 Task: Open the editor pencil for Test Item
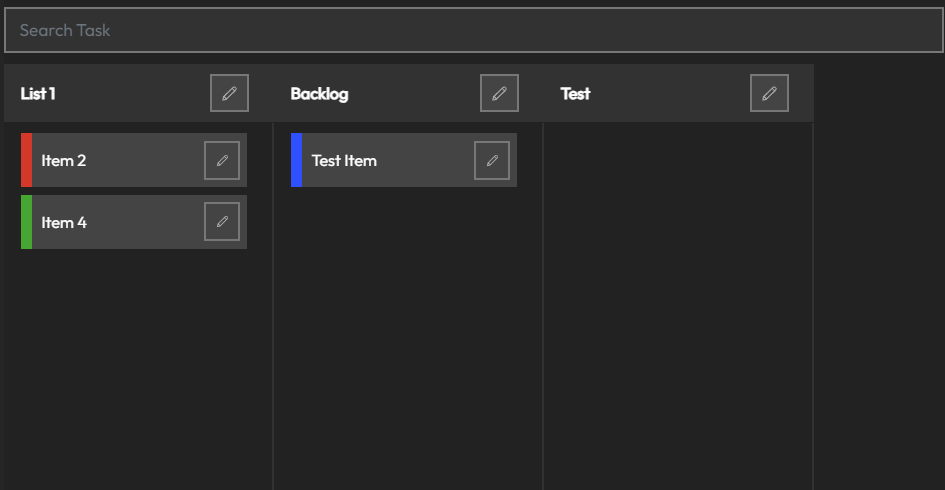pyautogui.click(x=492, y=160)
